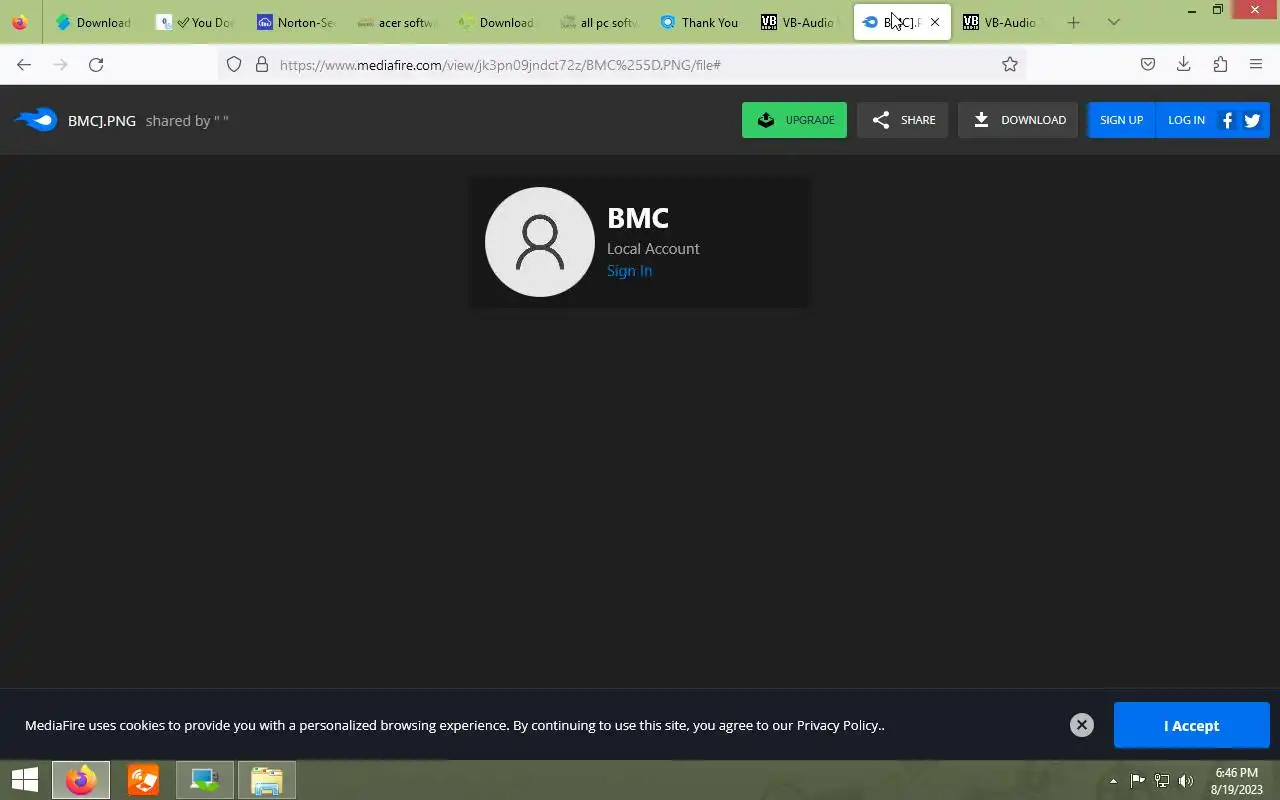Viewport: 1280px width, 800px height.
Task: Click Firefox in the taskbar
Action: (81, 780)
